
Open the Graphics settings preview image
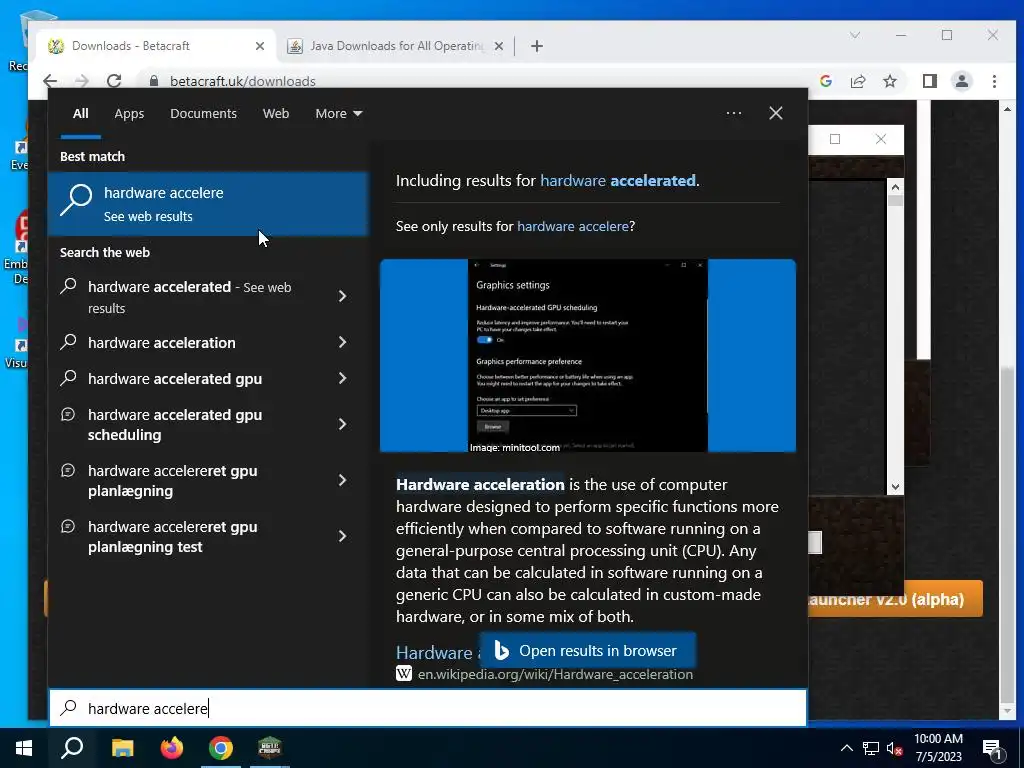pos(588,355)
